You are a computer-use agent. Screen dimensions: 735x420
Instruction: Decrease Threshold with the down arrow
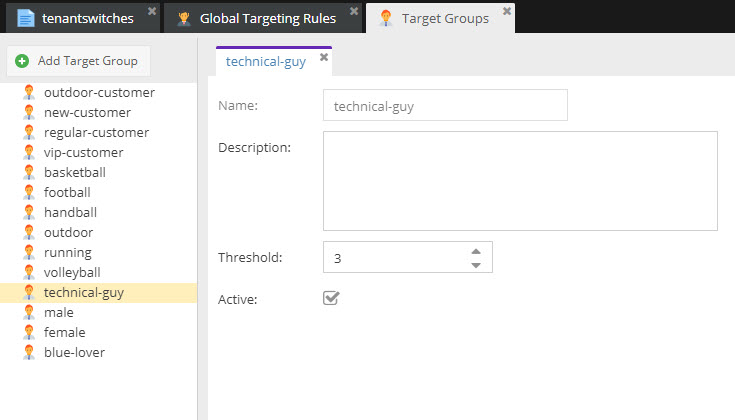[x=476, y=265]
